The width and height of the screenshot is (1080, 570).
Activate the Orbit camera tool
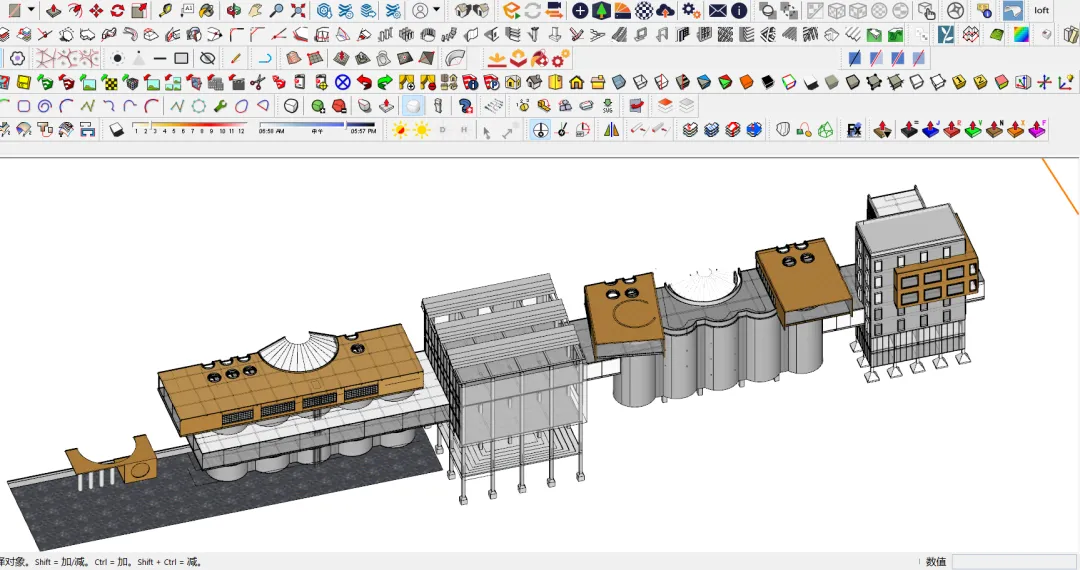[233, 10]
